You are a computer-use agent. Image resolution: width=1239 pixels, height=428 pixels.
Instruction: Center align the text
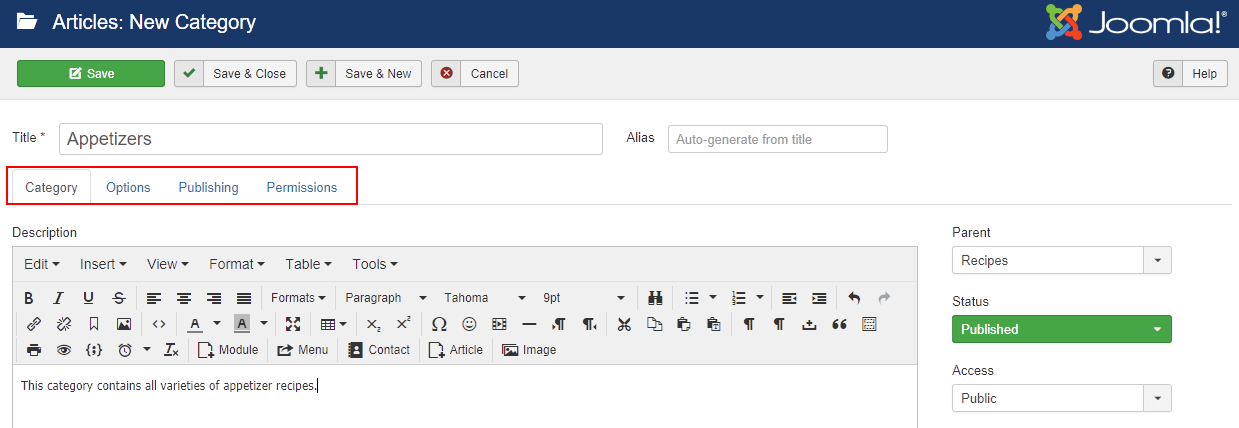pos(184,298)
